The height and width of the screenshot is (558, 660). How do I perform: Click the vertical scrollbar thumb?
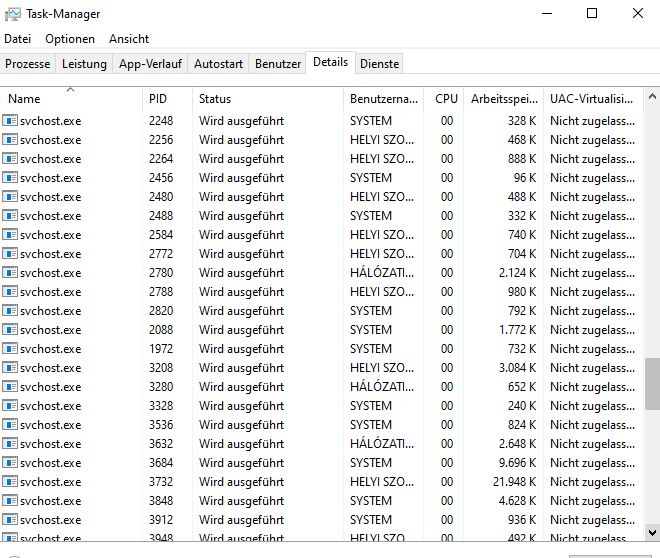[652, 384]
